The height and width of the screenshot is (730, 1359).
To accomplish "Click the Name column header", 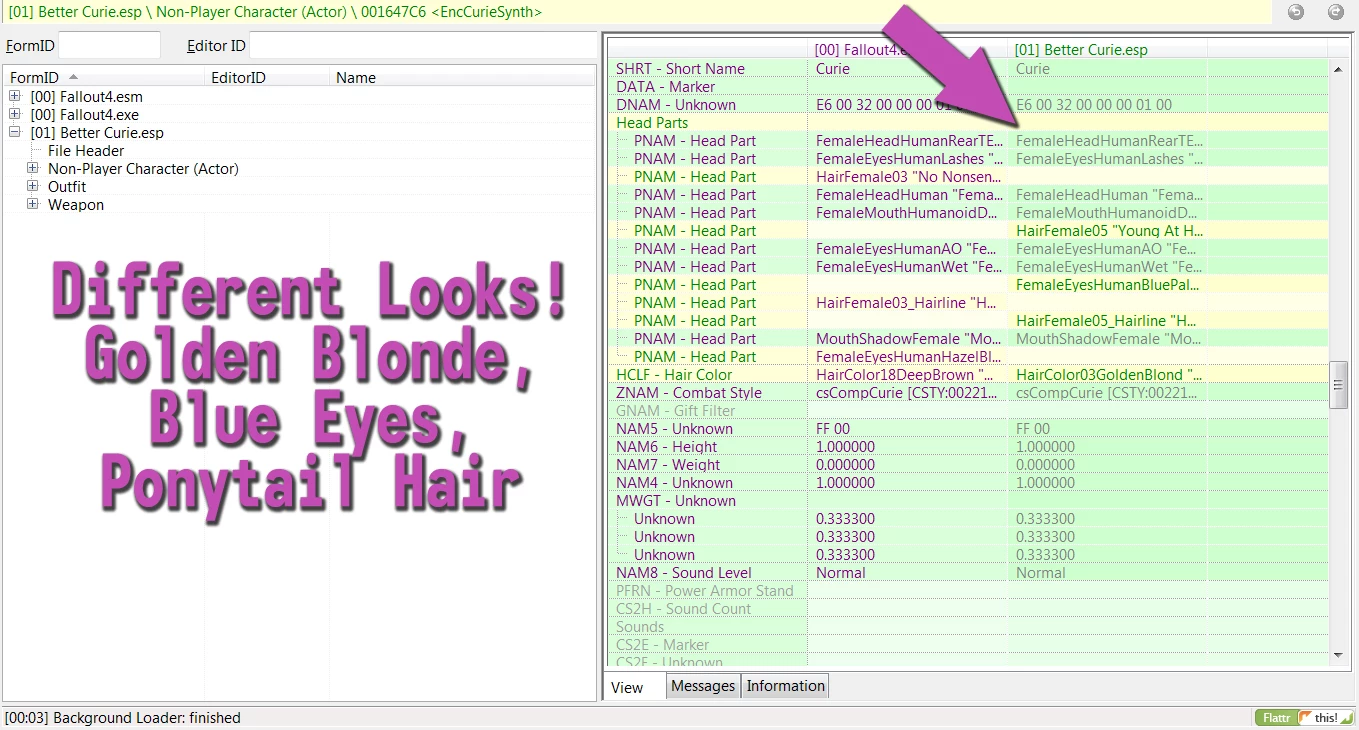I will tap(462, 78).
